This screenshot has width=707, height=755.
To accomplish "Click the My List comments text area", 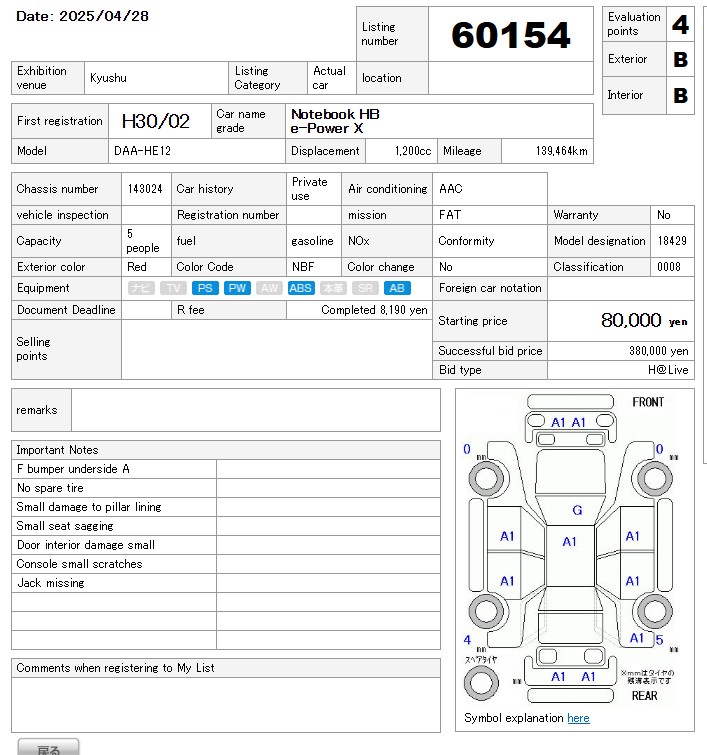I will click(226, 705).
